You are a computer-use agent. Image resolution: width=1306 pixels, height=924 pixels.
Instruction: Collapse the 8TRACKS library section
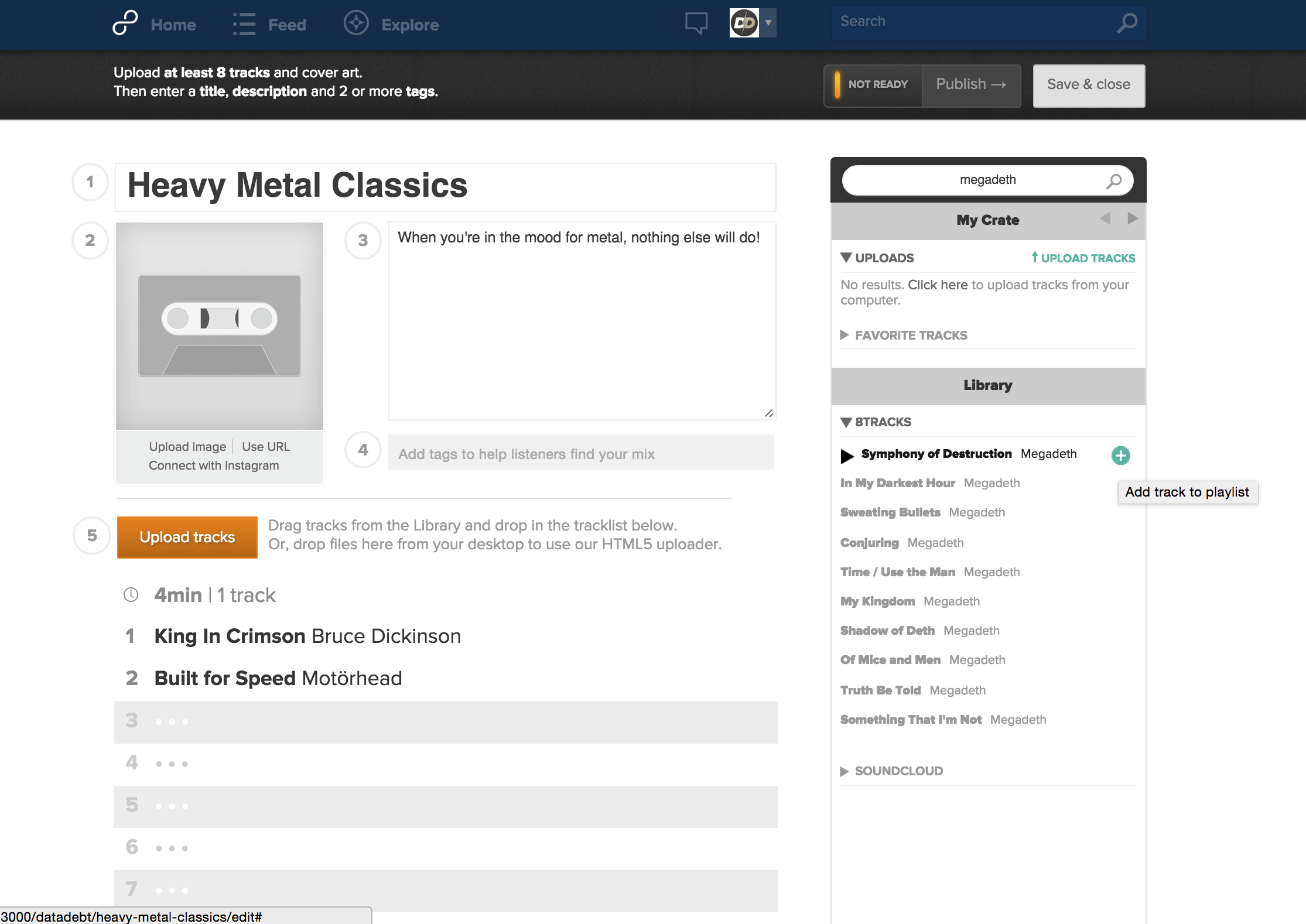[x=846, y=422]
